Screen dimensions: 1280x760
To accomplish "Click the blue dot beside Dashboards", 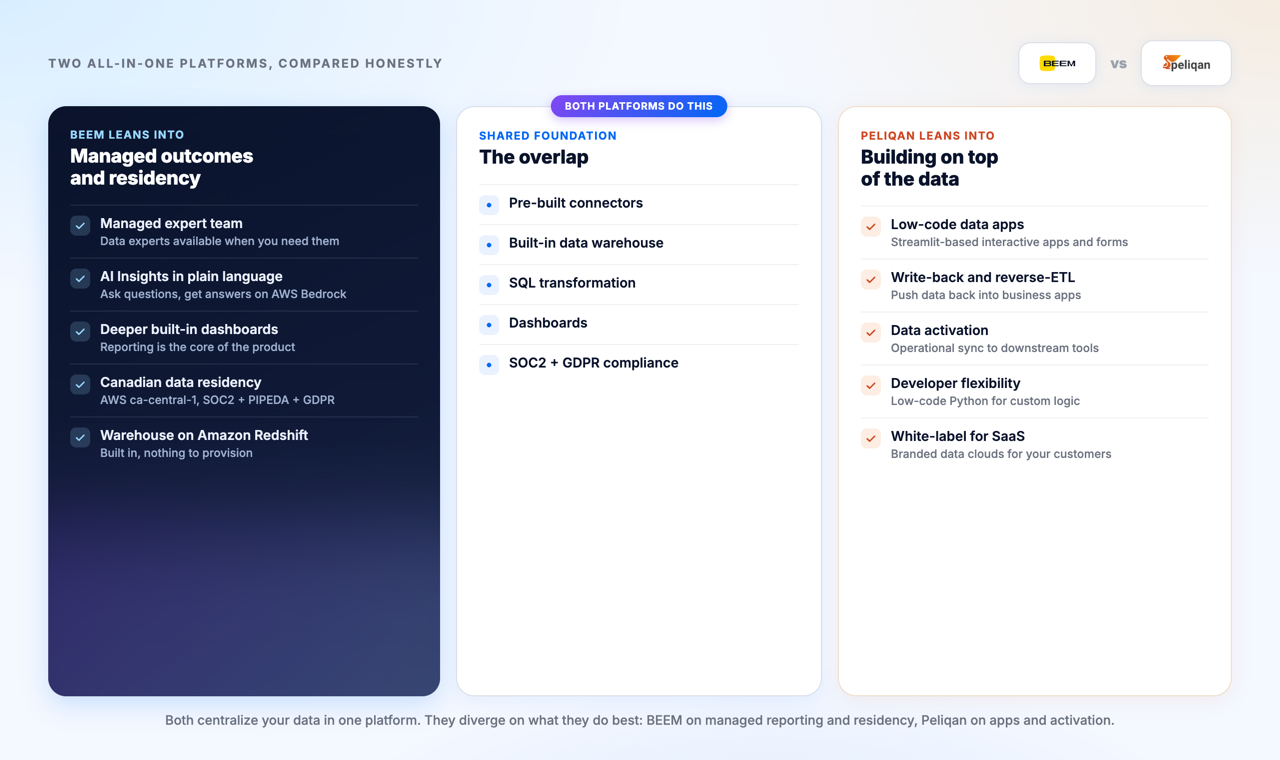I will coord(489,325).
